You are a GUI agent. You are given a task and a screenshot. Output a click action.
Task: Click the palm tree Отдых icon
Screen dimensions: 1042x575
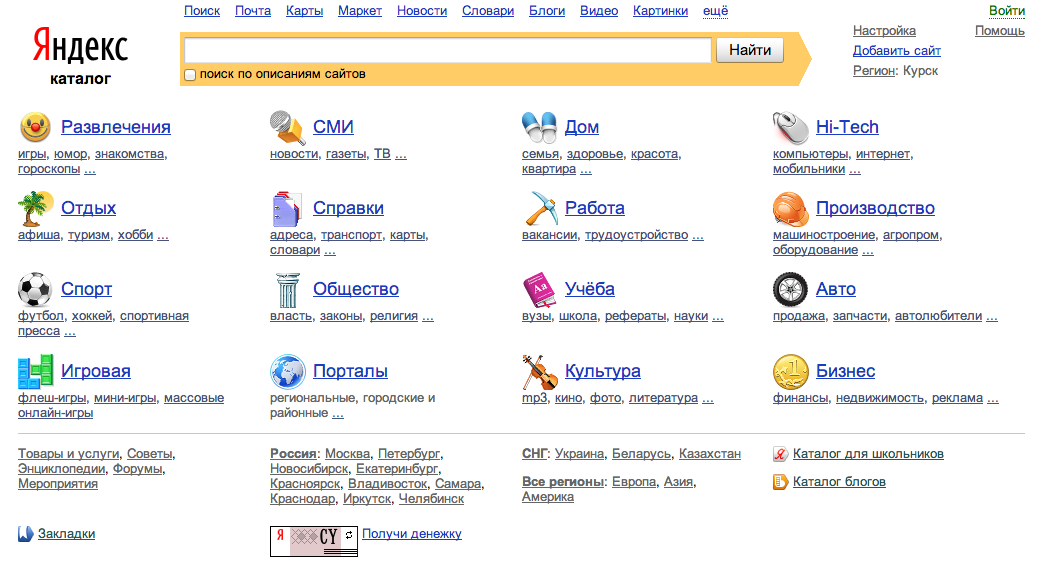35,208
